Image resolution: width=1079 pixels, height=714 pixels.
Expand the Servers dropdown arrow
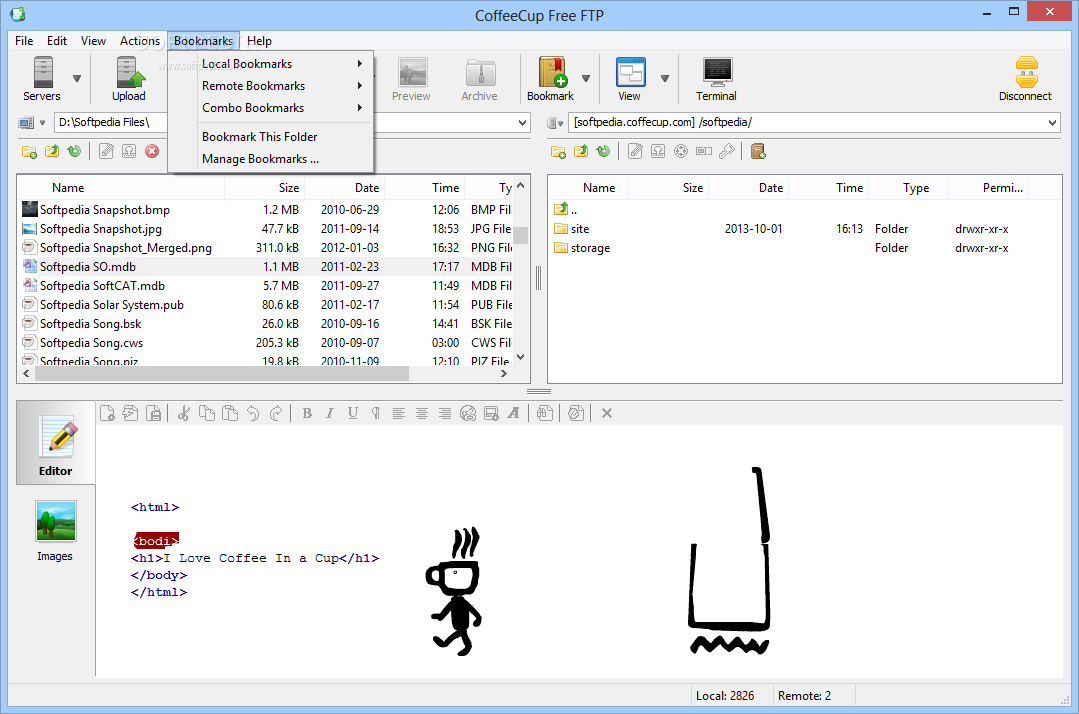click(77, 78)
